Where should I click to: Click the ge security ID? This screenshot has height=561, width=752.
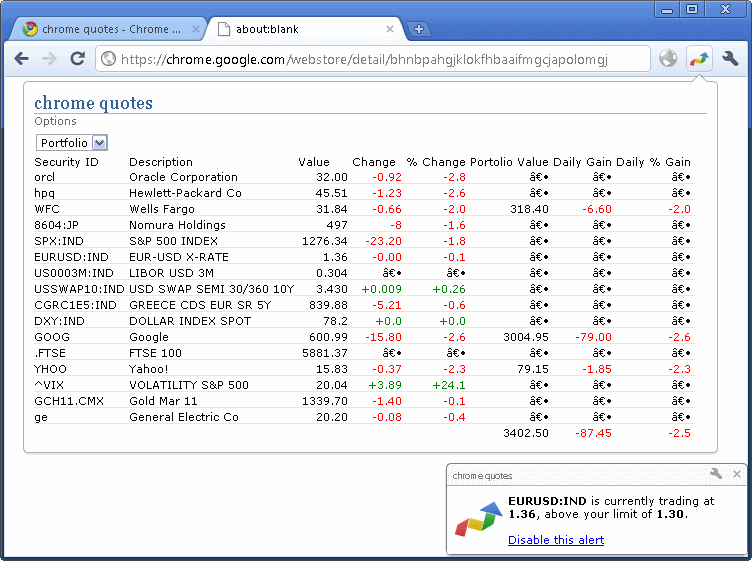[x=41, y=417]
